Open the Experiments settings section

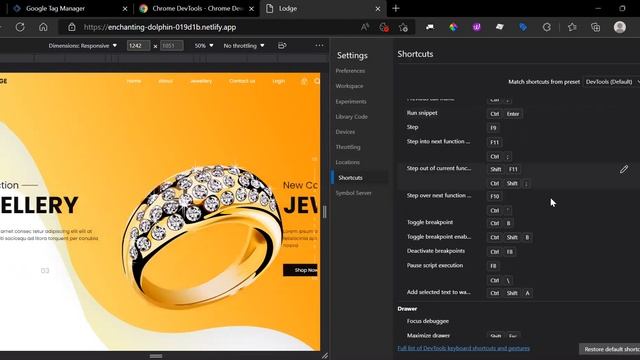pos(351,102)
